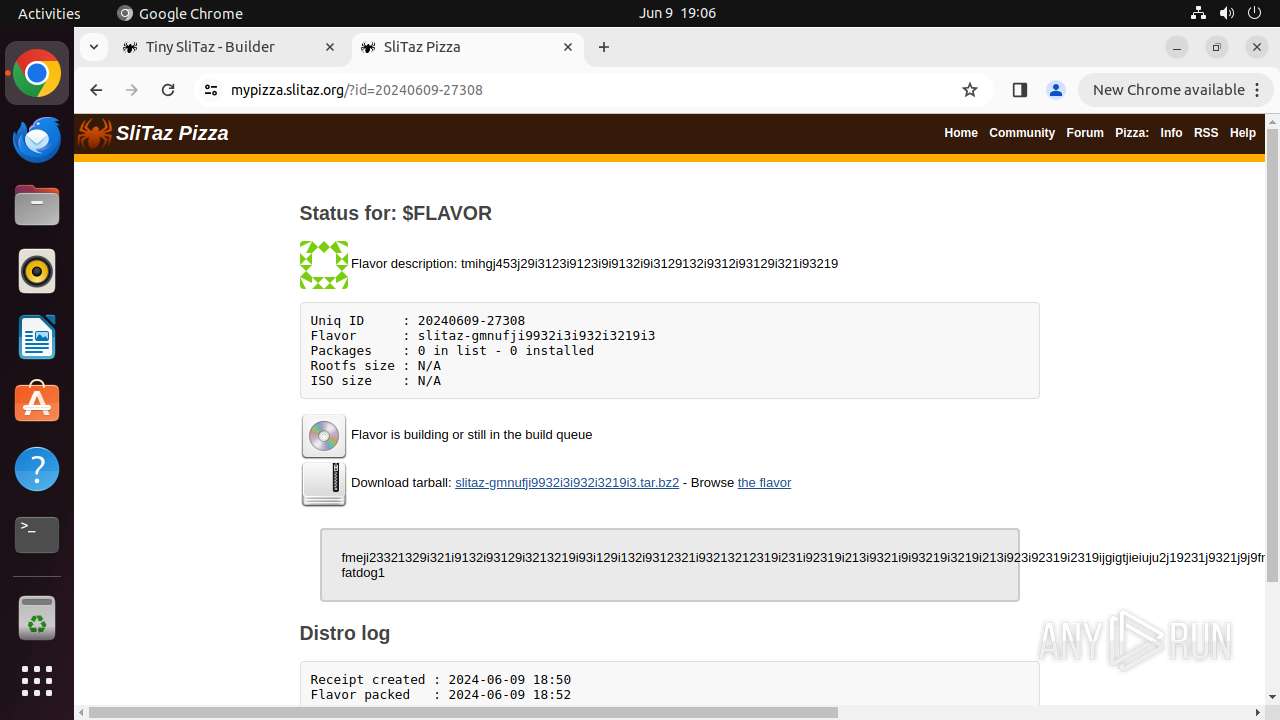This screenshot has height=720, width=1280.
Task: Go back to previous page
Action: coord(96,90)
